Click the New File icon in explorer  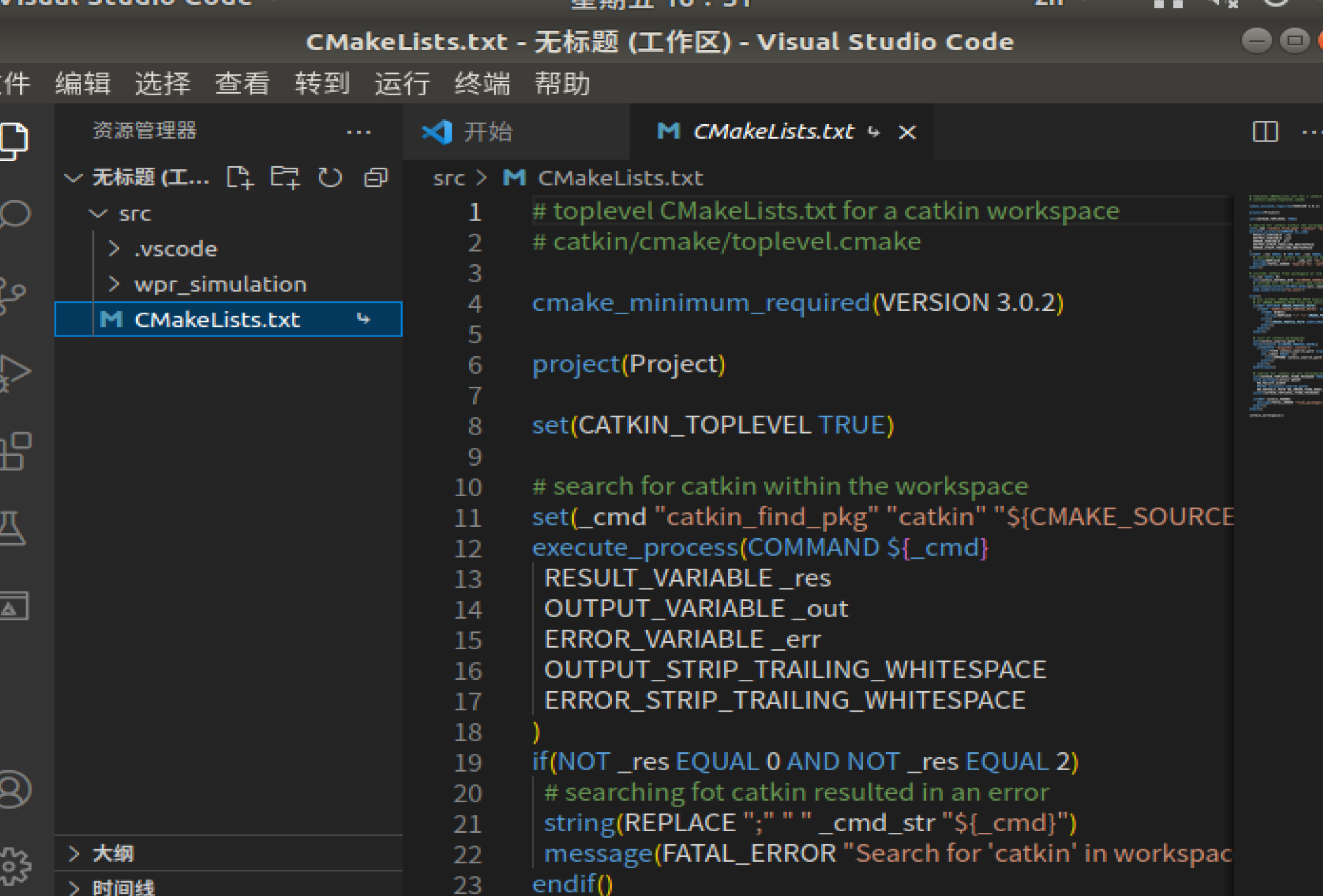(239, 178)
